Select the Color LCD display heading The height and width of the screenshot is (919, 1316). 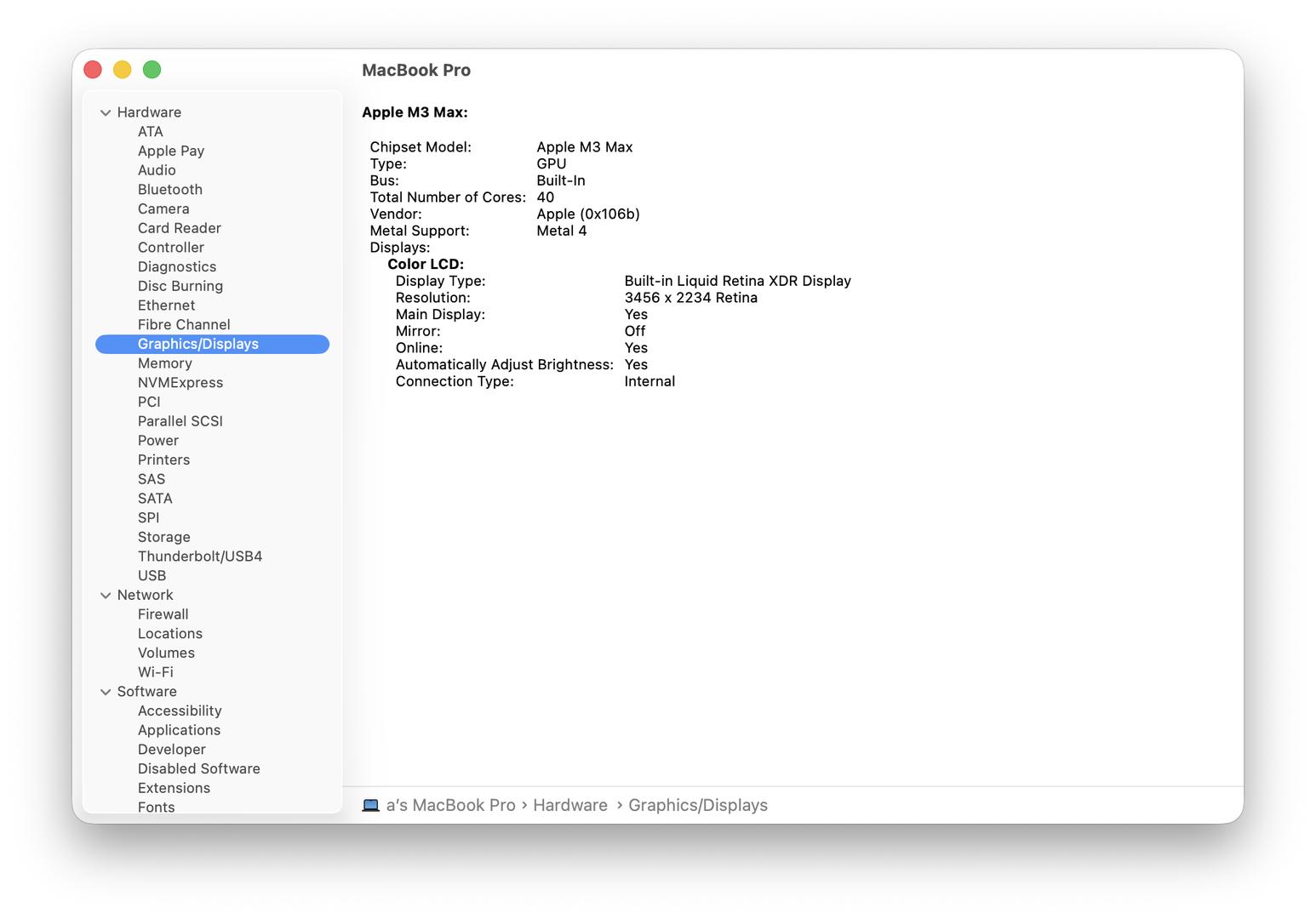pos(425,264)
